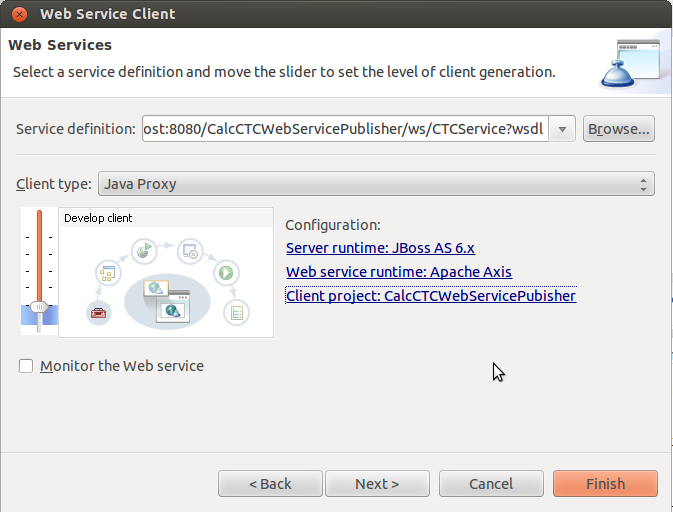Viewport: 673px width, 512px height.
Task: Click the Assemble stage globe icon
Action: point(144,251)
